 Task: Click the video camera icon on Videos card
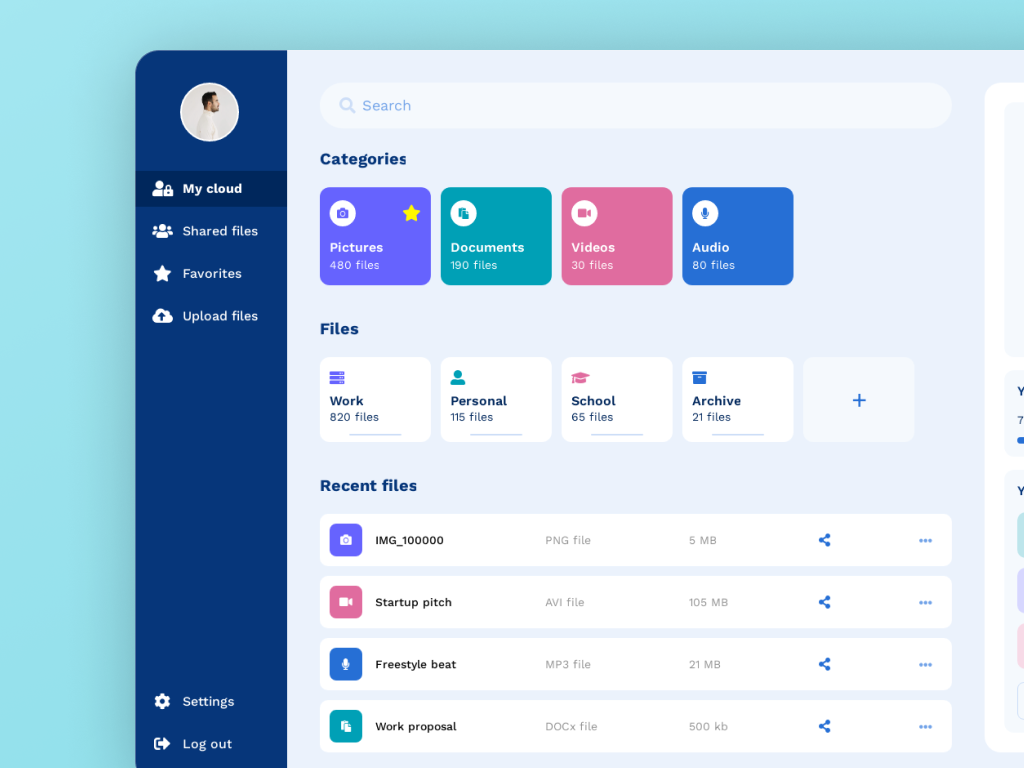[x=584, y=213]
